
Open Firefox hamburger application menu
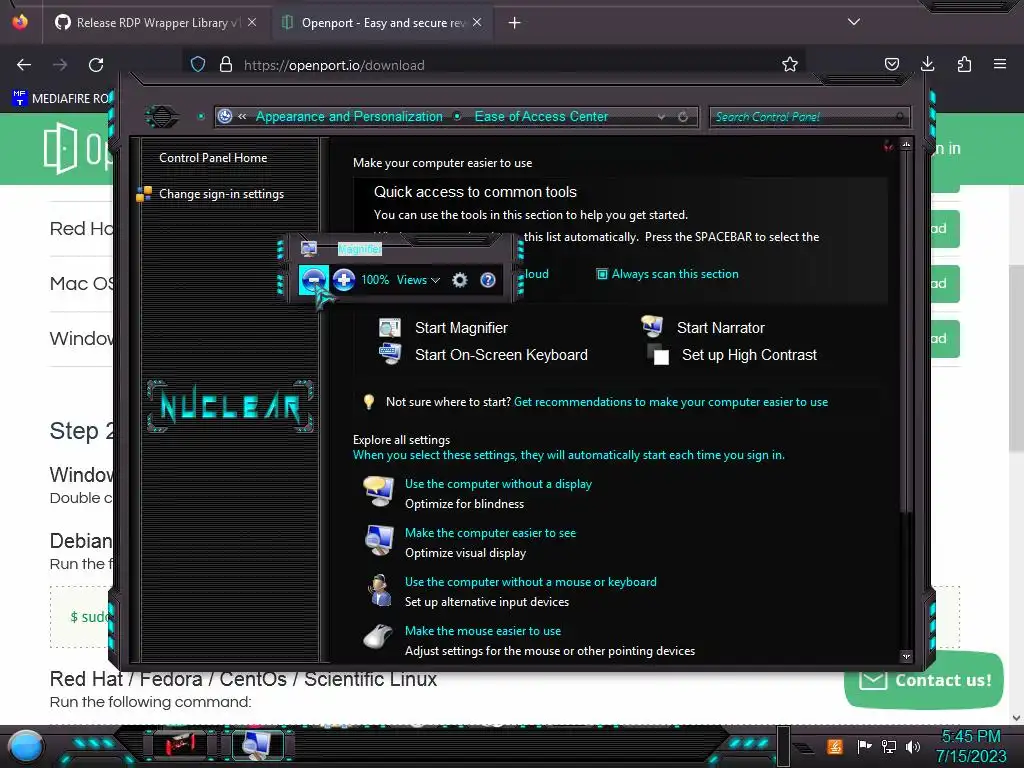(1000, 65)
